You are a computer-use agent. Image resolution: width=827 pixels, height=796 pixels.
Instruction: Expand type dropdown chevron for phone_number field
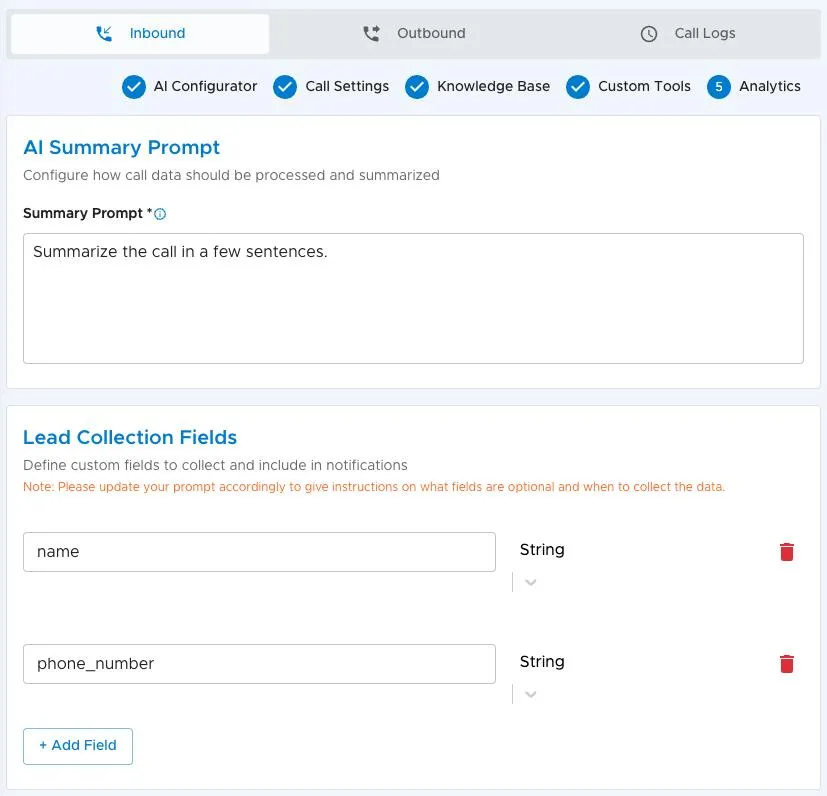pyautogui.click(x=531, y=694)
